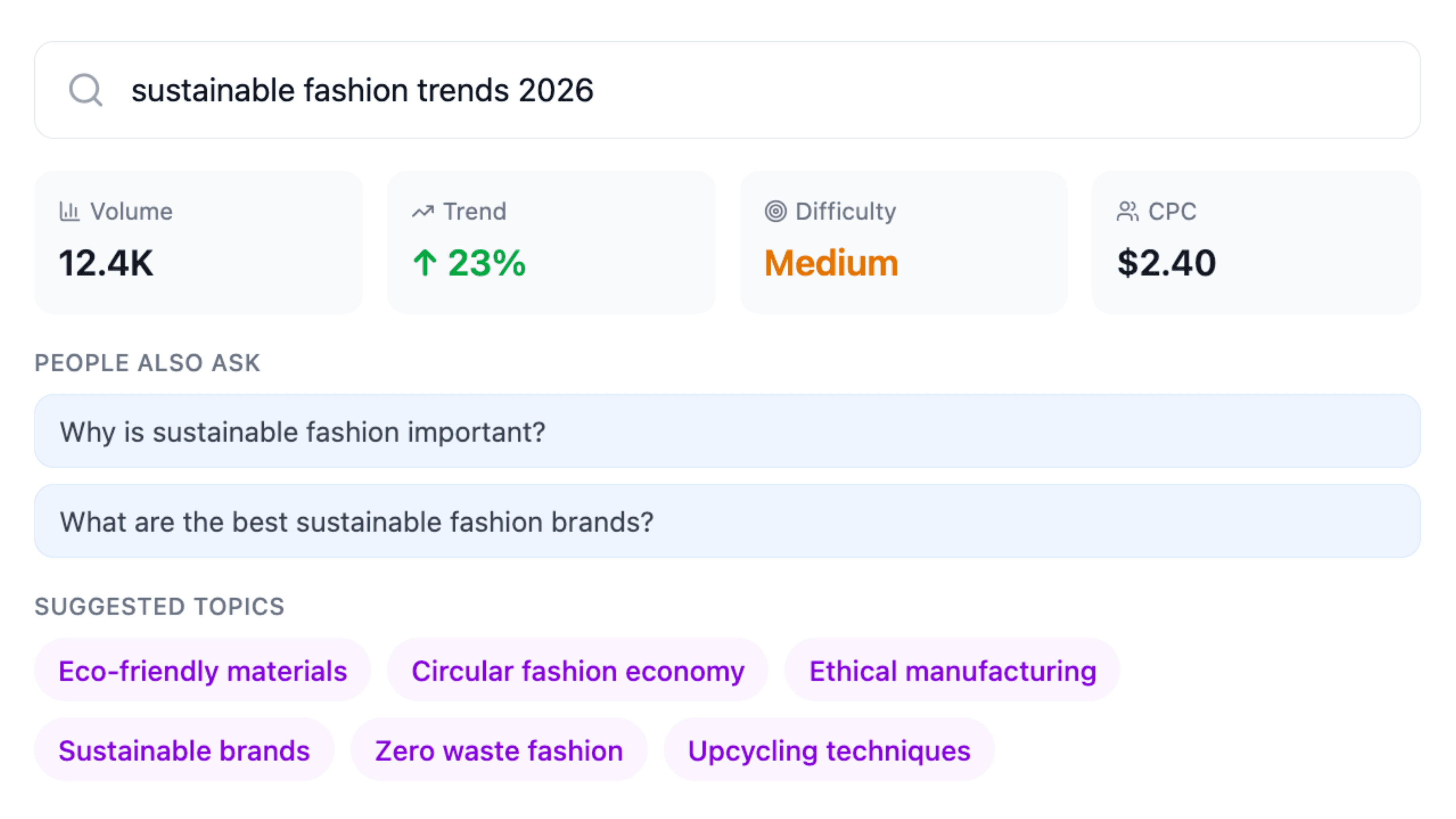Select the Circular fashion economy topic

(578, 671)
